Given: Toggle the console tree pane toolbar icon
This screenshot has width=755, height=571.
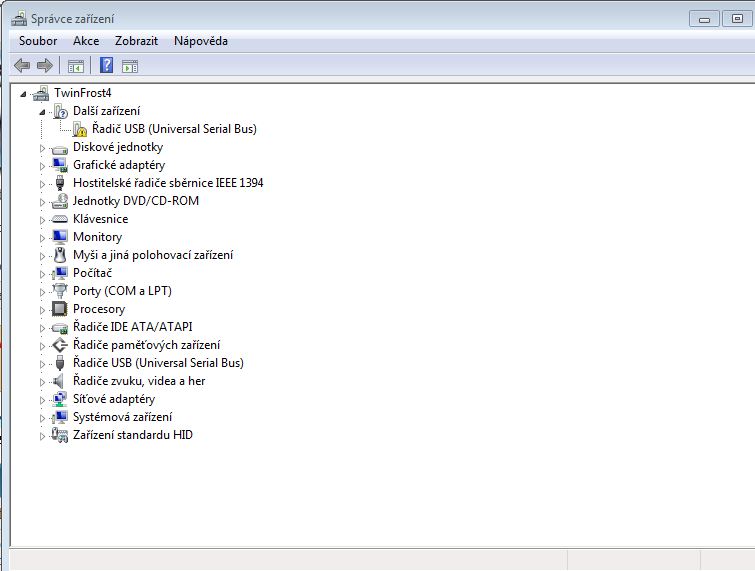Looking at the screenshot, I should pyautogui.click(x=76, y=66).
